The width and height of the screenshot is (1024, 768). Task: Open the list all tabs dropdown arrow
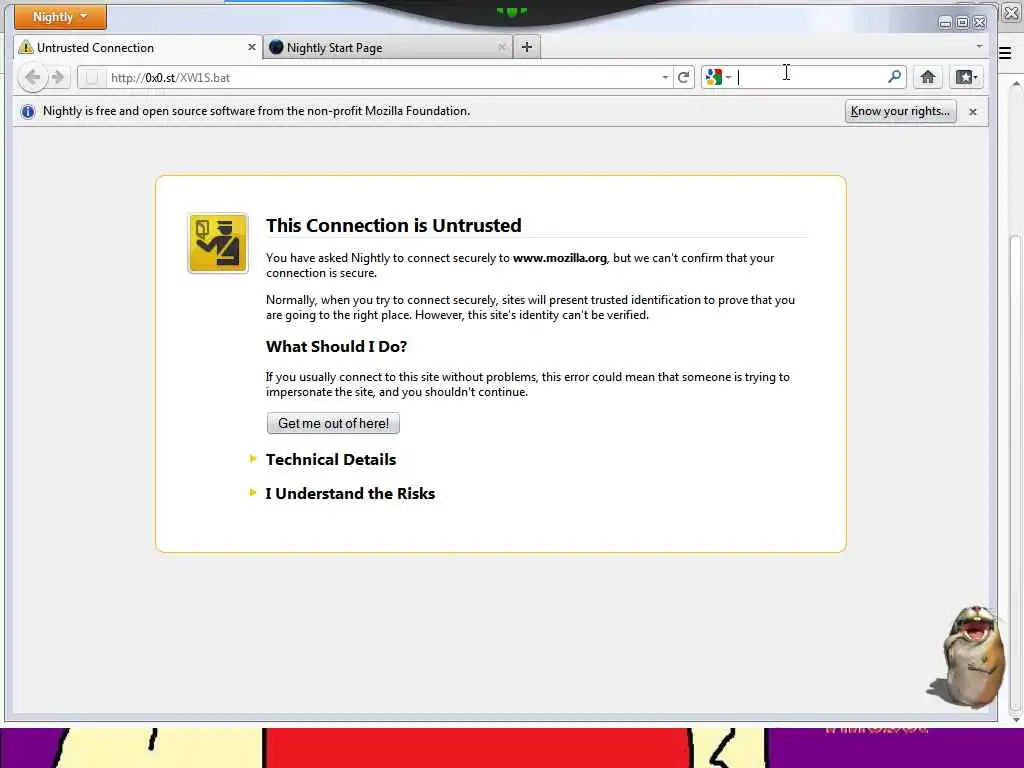(x=979, y=46)
